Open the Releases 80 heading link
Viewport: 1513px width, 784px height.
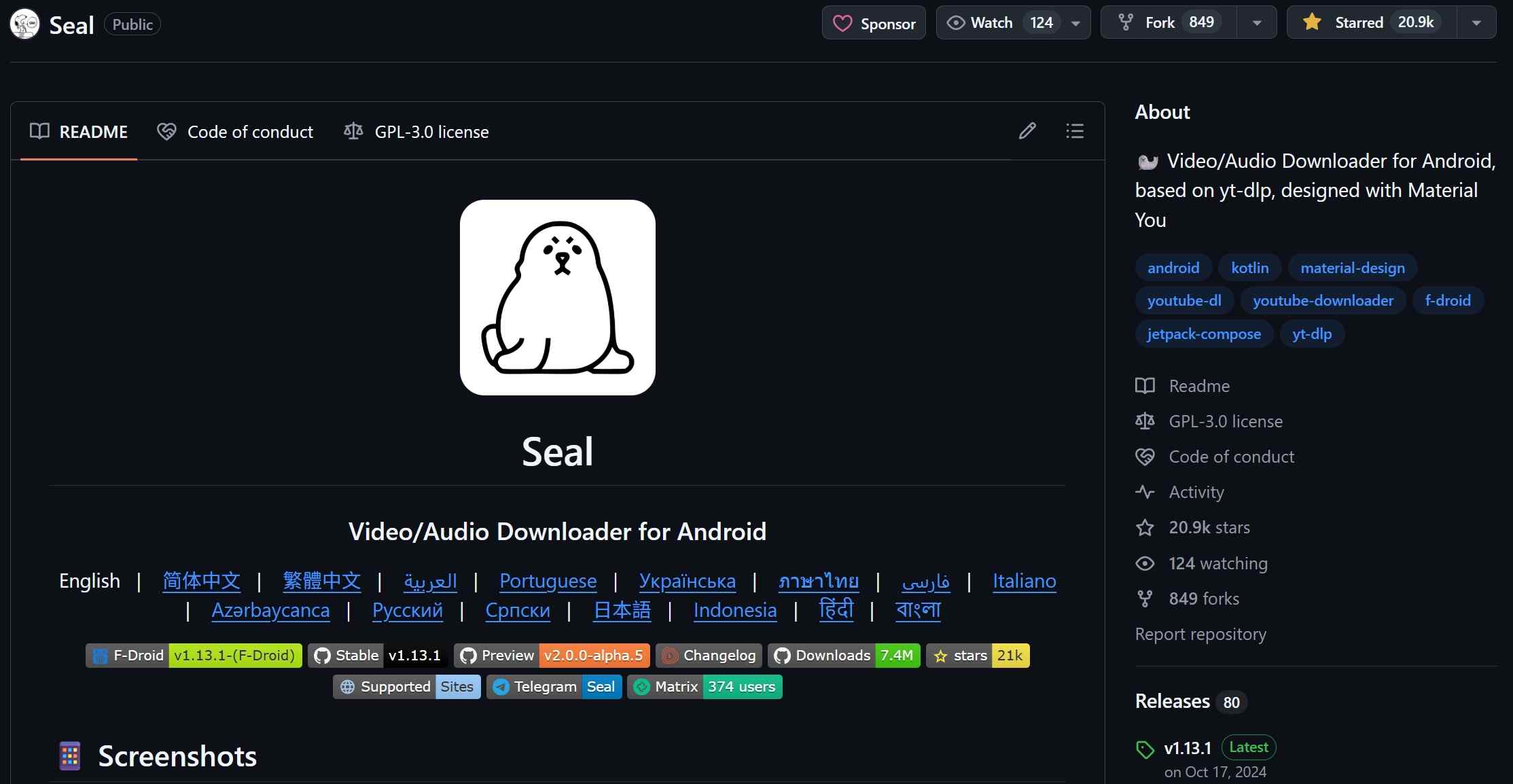1190,701
